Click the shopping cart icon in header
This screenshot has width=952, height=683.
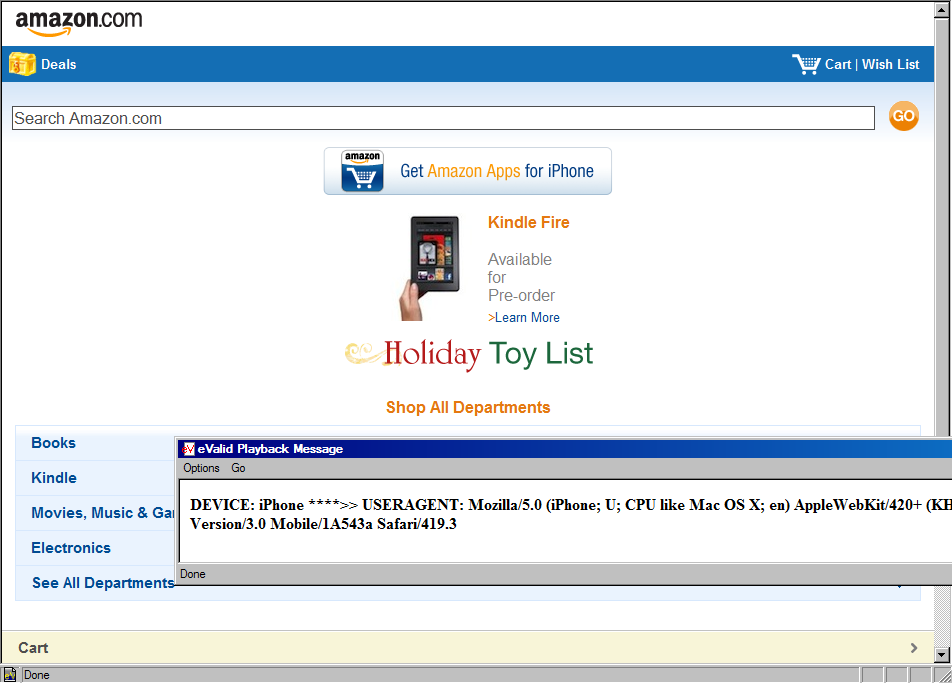pos(806,64)
